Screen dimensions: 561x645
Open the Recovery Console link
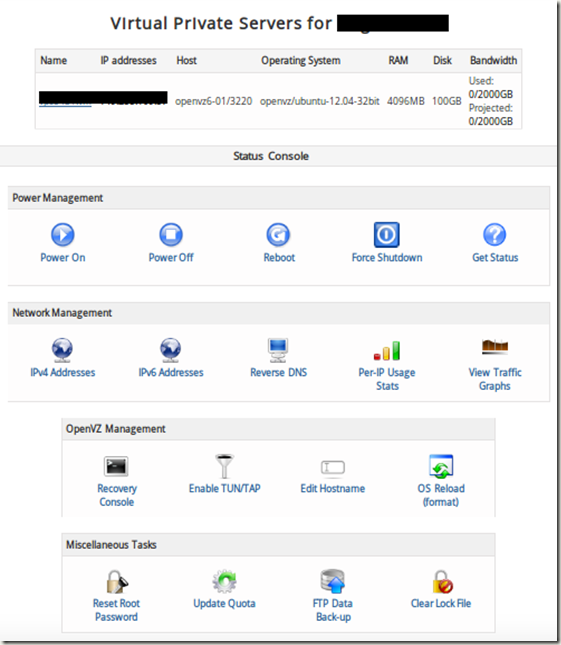click(x=117, y=495)
